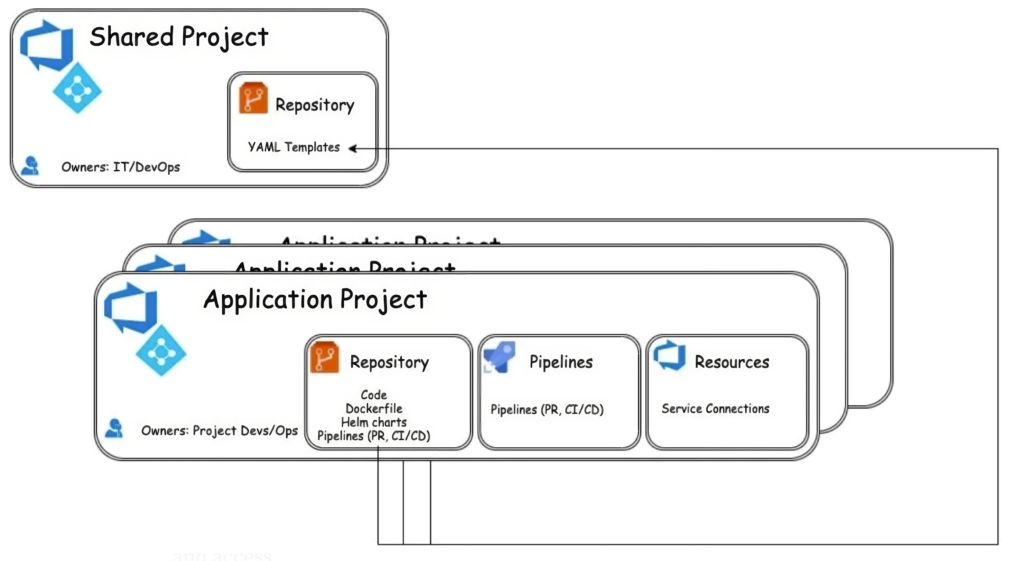
Task: Click the diamond network icon in Shared Project
Action: [x=77, y=88]
